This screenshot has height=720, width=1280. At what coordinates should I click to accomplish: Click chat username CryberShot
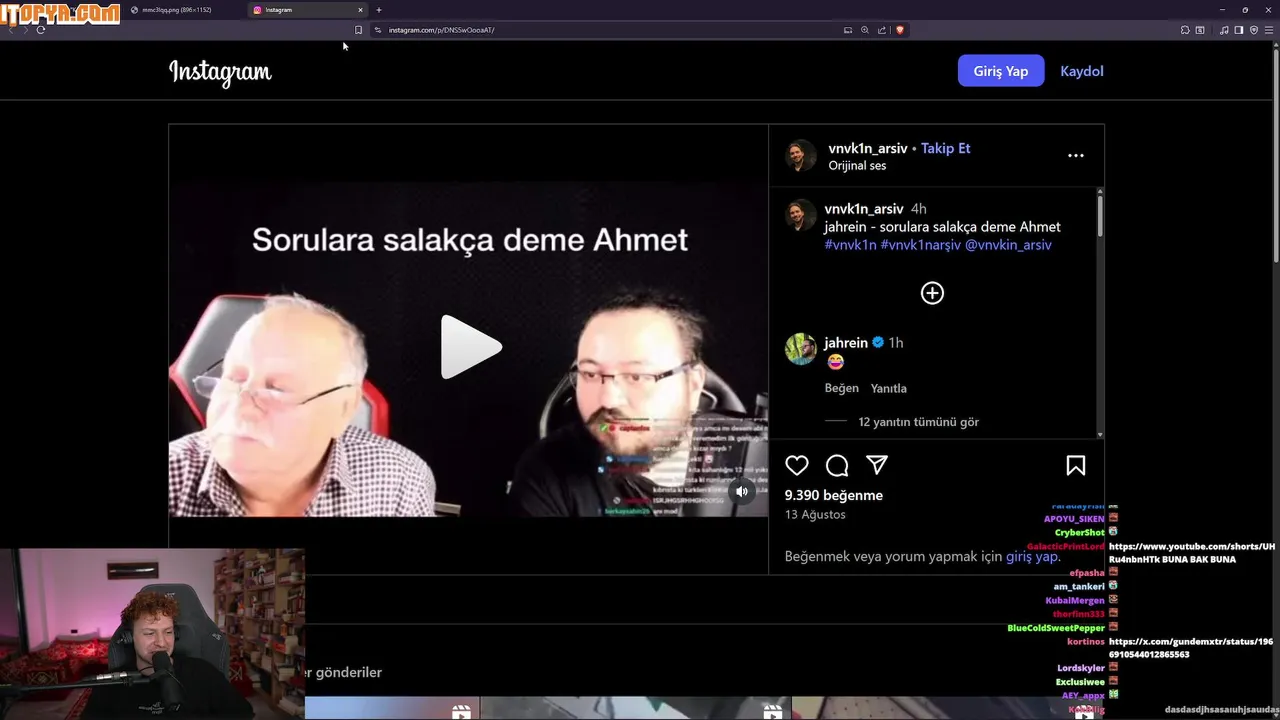coord(1080,532)
